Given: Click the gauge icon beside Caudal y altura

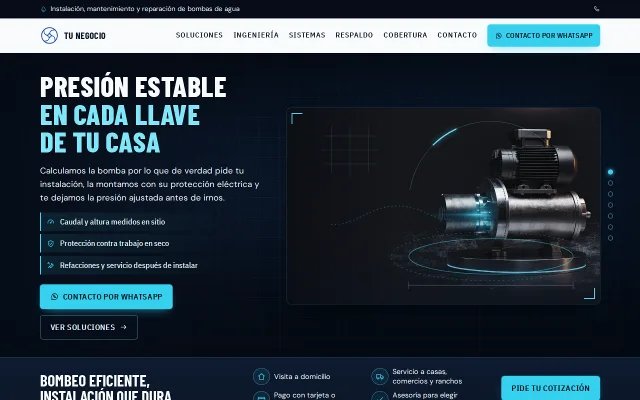Looking at the screenshot, I should click(51, 222).
